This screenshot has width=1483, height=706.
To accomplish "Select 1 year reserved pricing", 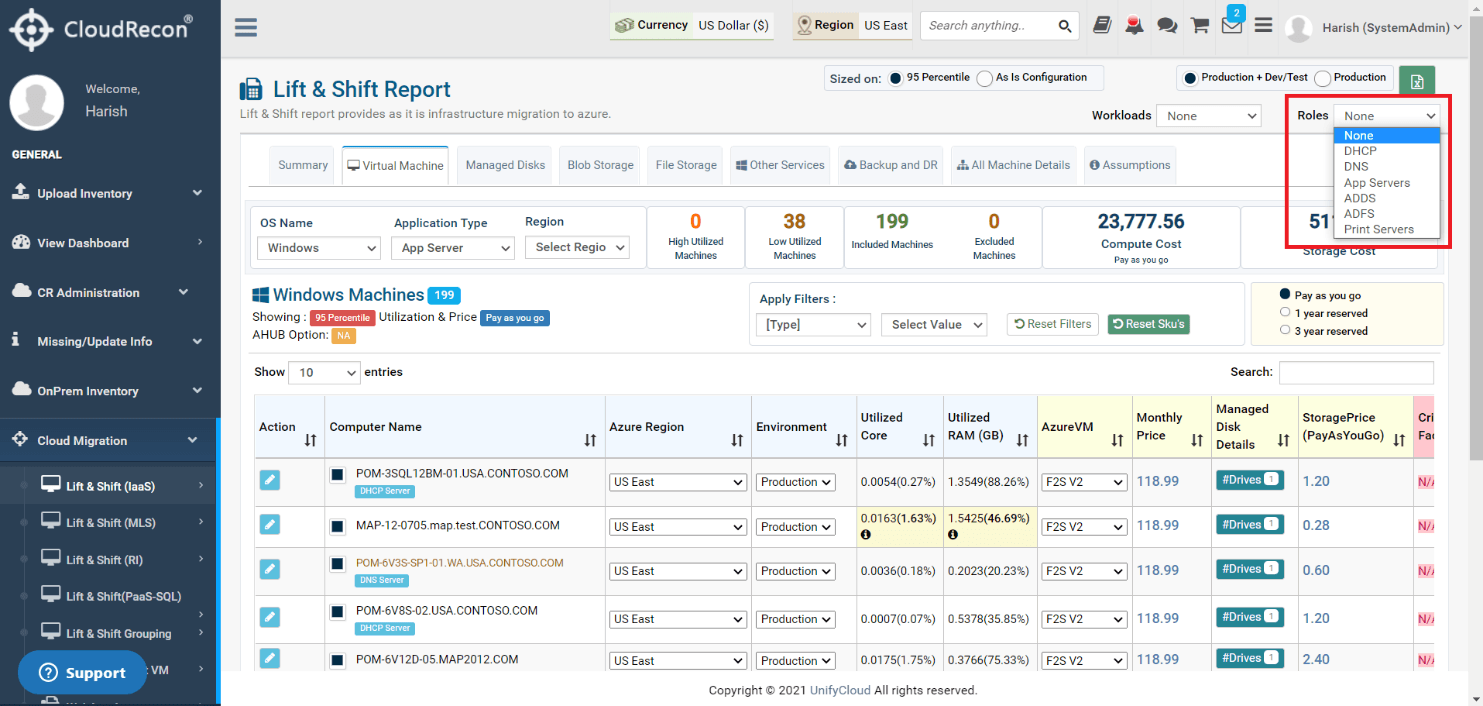I will tap(1285, 313).
